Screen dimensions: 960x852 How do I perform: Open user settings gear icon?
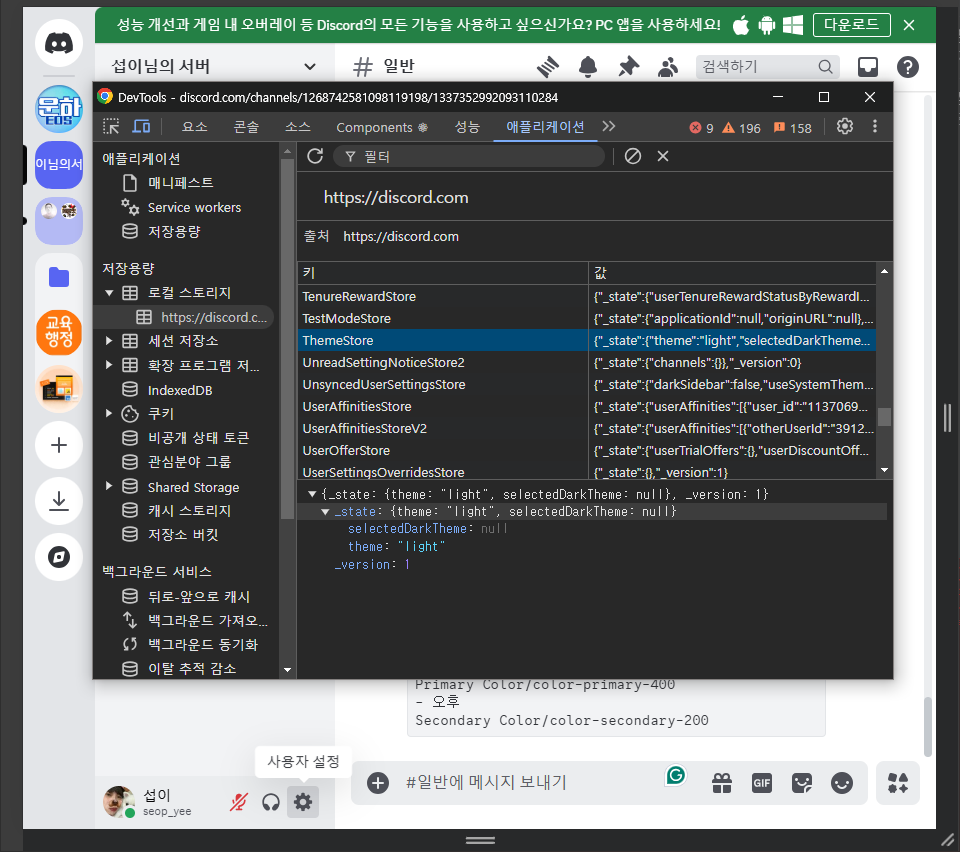(303, 801)
